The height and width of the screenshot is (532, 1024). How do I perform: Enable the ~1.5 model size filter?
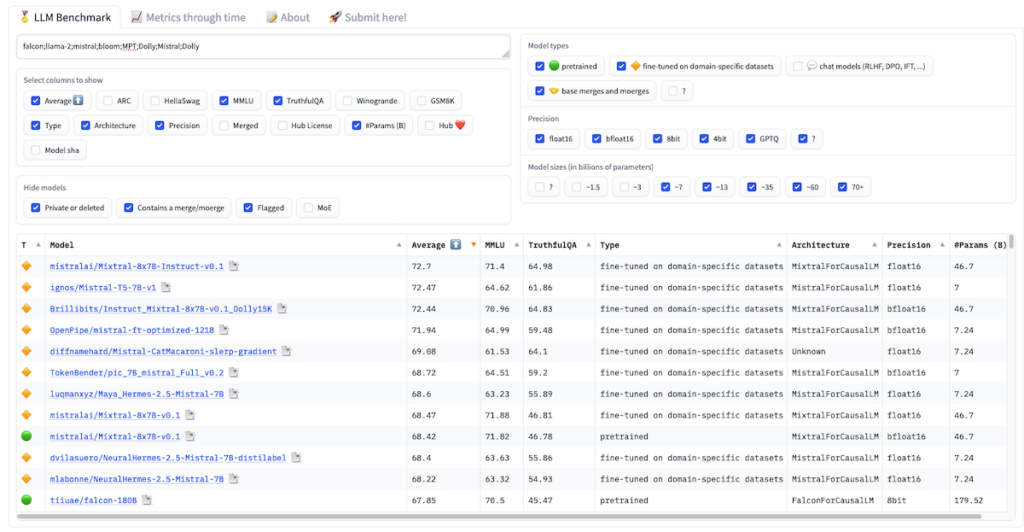point(576,187)
